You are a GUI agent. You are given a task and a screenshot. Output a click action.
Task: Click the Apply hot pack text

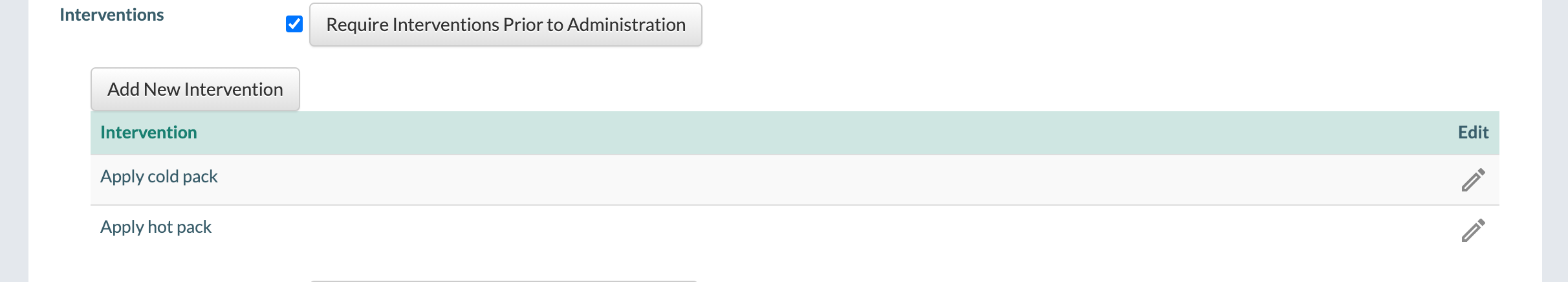point(156,227)
